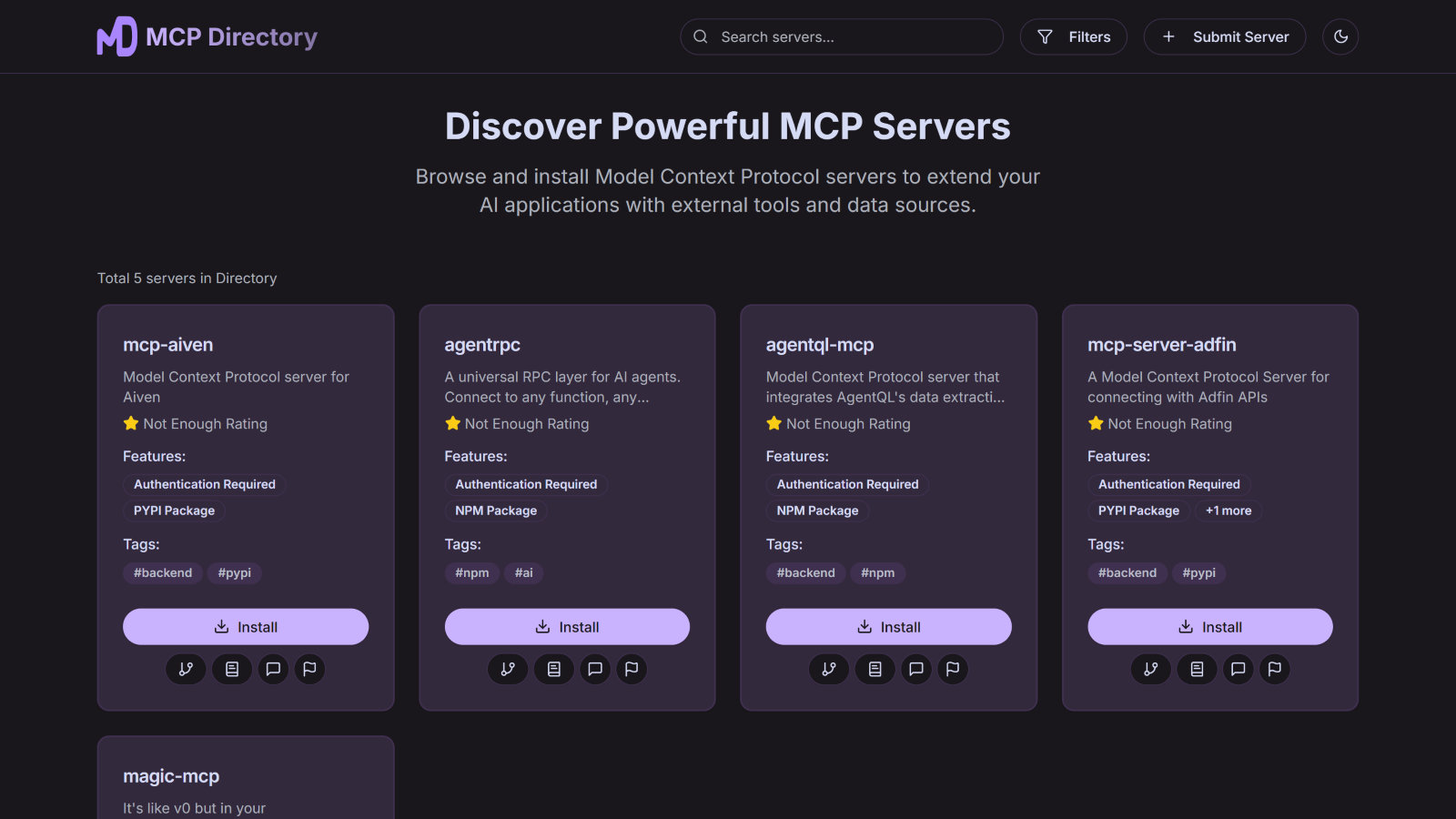The width and height of the screenshot is (1456, 819).
Task: Click the Submit Server button
Action: pyautogui.click(x=1224, y=36)
